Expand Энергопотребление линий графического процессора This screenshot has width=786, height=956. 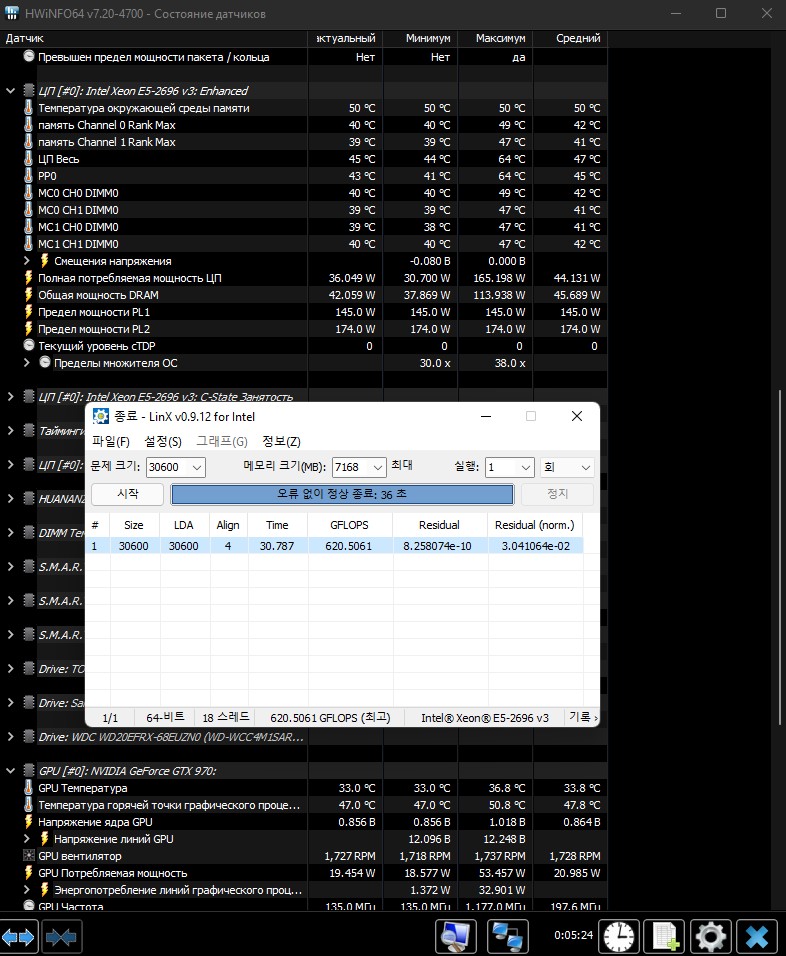26,890
